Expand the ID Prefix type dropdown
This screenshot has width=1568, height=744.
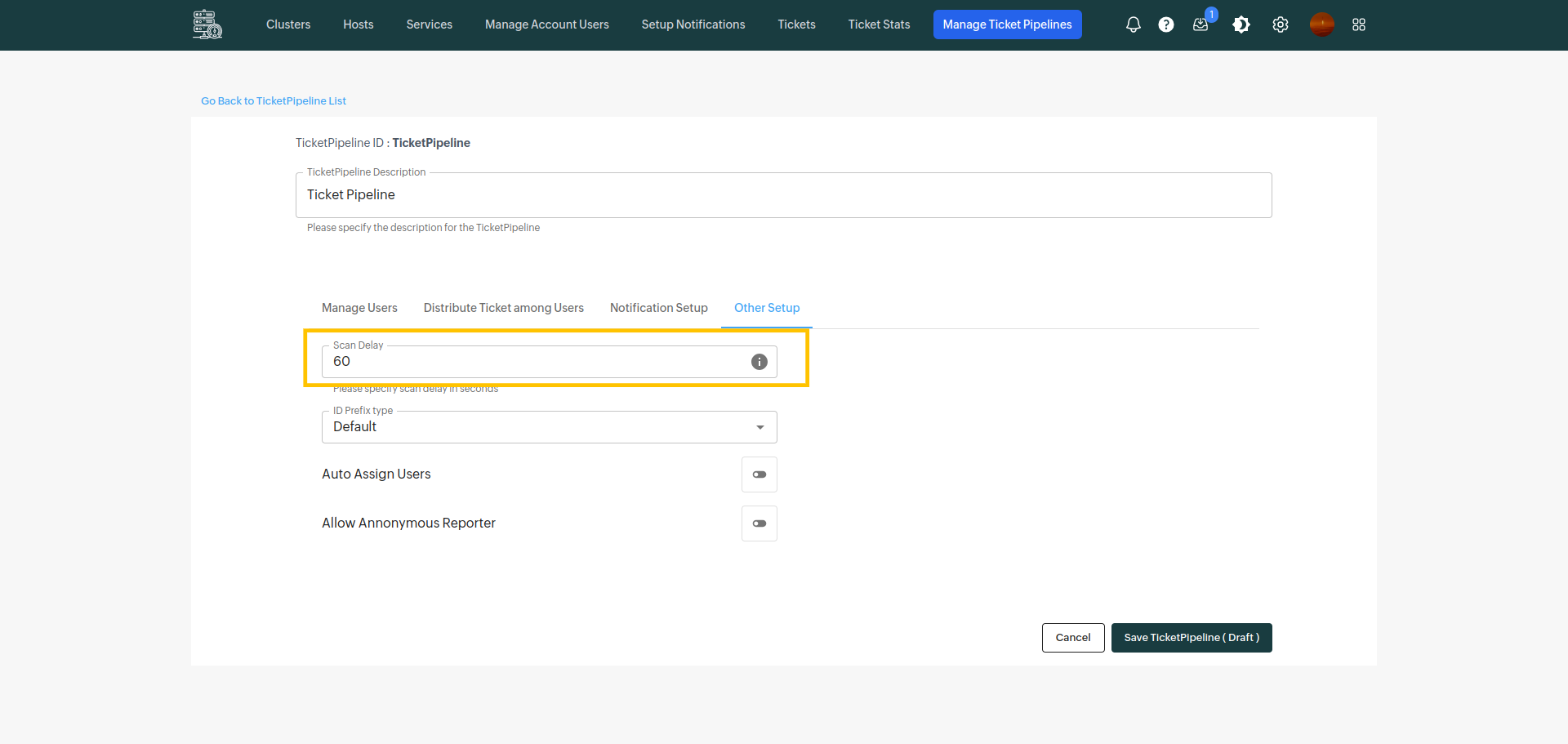tap(549, 427)
